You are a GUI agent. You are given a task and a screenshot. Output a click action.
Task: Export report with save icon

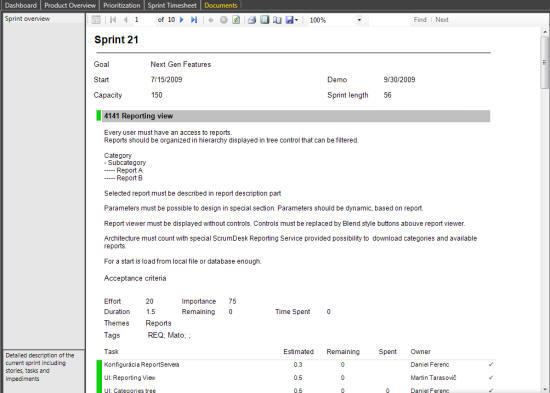289,20
